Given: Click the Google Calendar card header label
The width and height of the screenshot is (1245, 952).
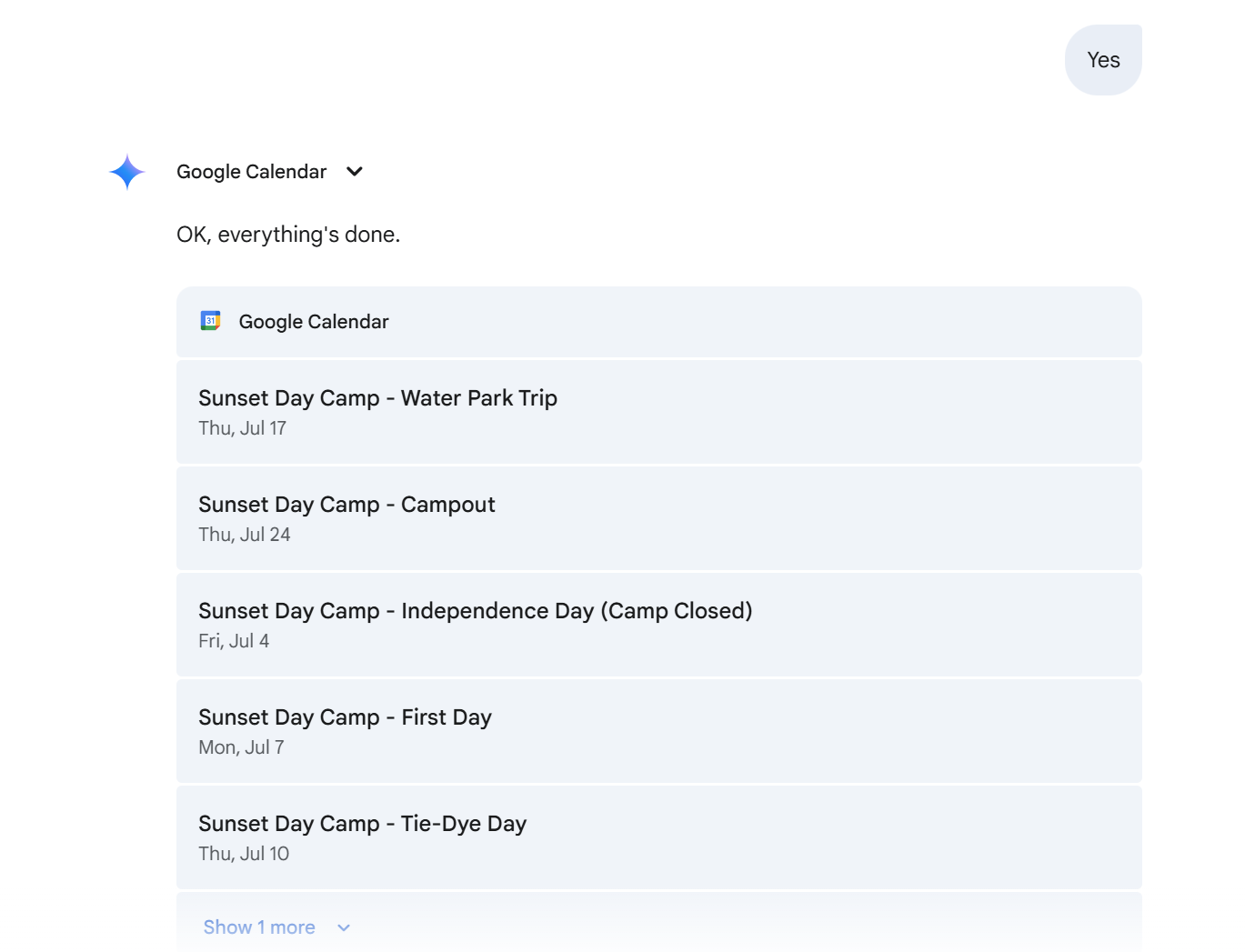Looking at the screenshot, I should pos(314,322).
